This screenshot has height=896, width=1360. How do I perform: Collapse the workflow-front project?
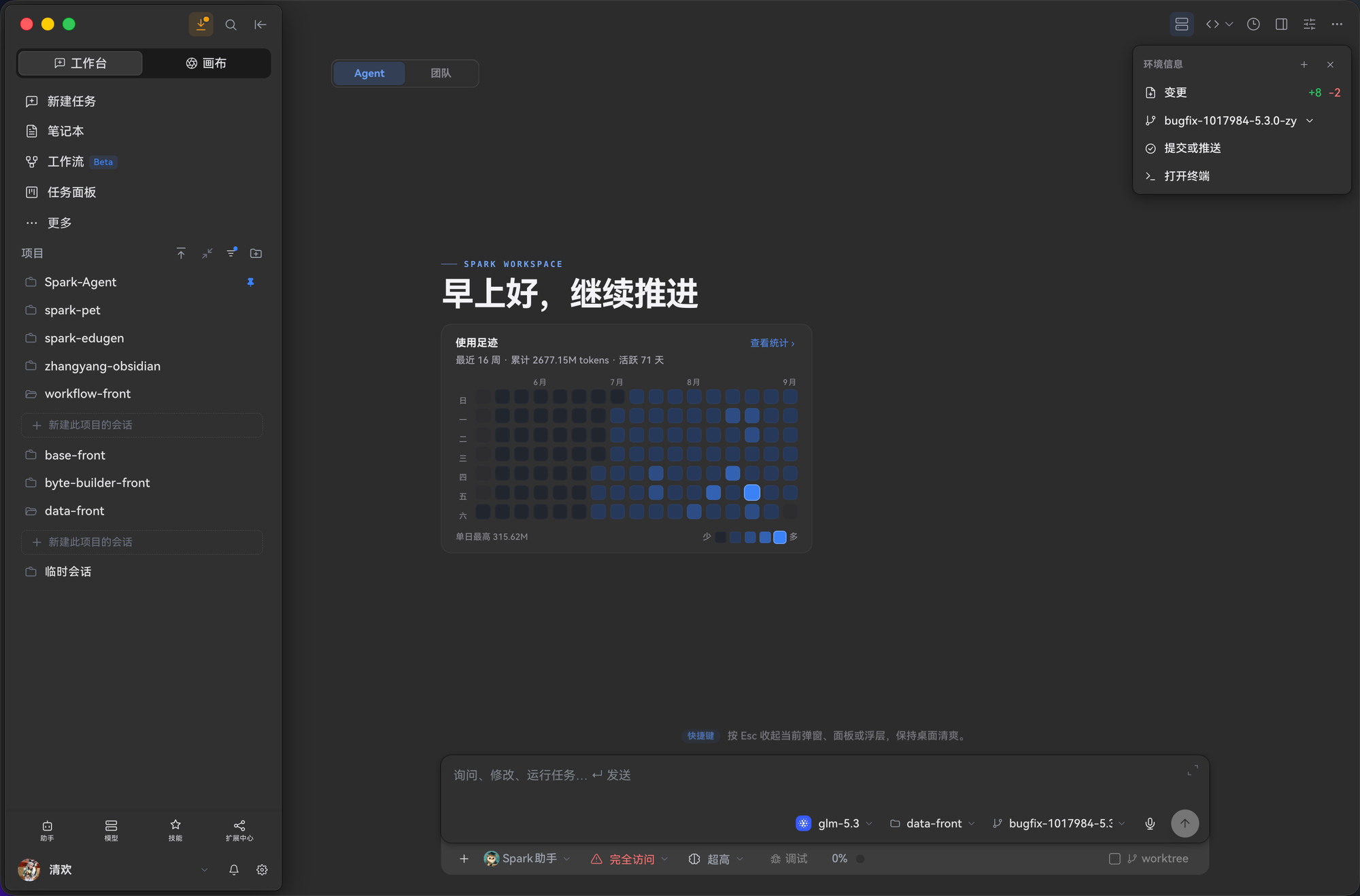tap(141, 394)
